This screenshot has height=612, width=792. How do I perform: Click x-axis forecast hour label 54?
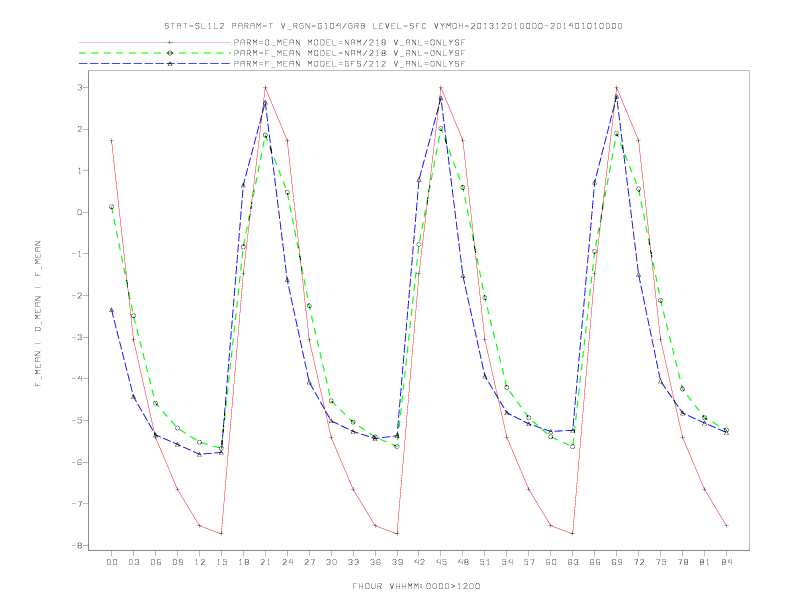507,562
